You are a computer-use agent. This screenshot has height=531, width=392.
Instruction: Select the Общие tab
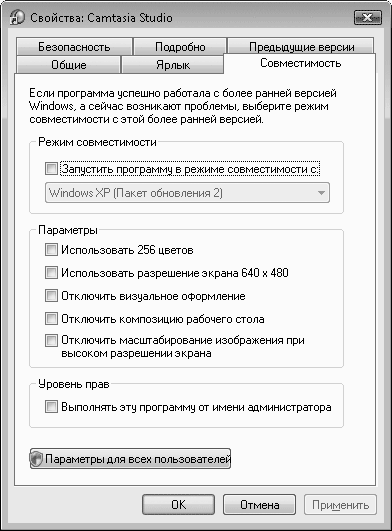coord(69,65)
